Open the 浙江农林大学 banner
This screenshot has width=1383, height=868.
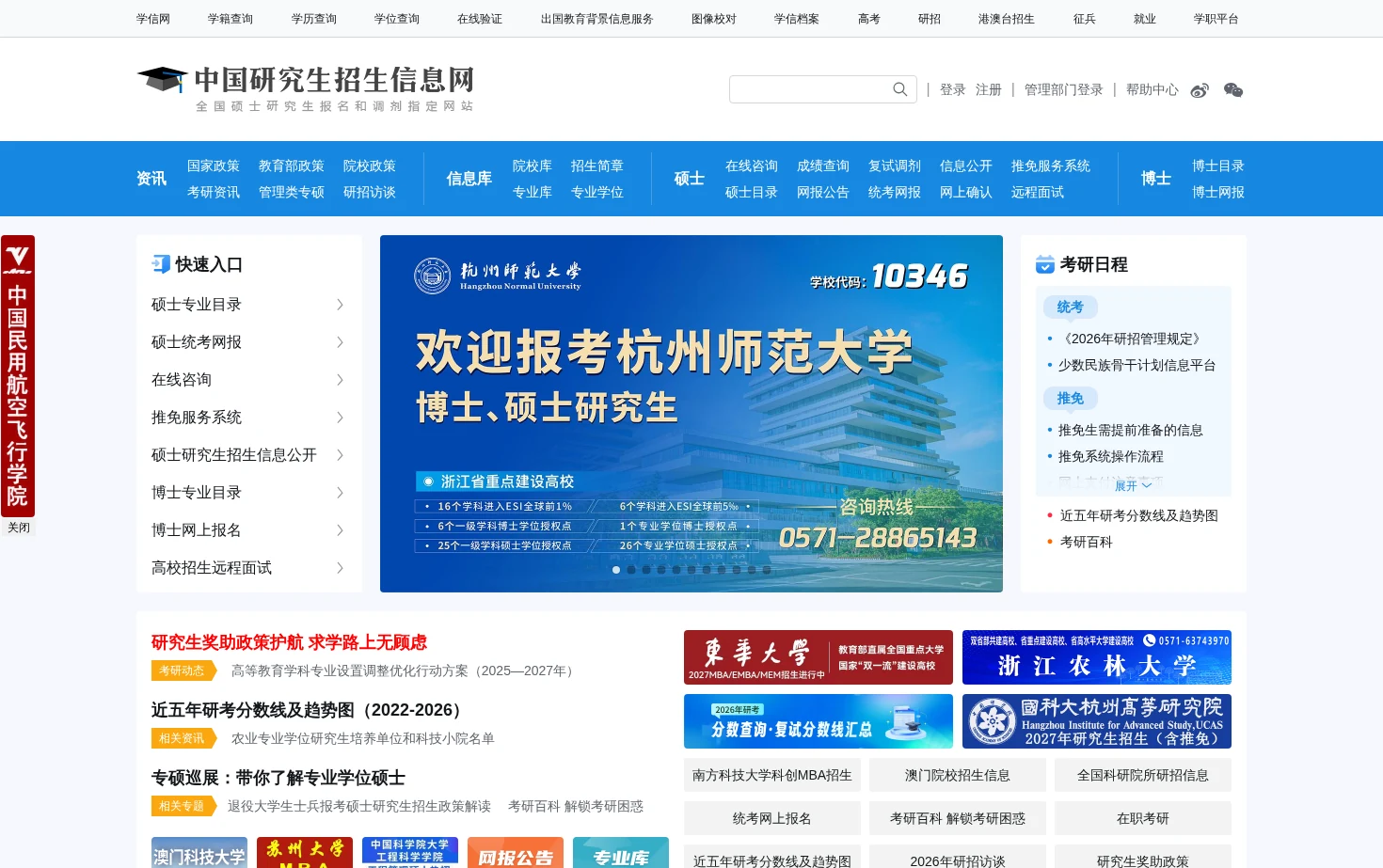[x=1097, y=657]
